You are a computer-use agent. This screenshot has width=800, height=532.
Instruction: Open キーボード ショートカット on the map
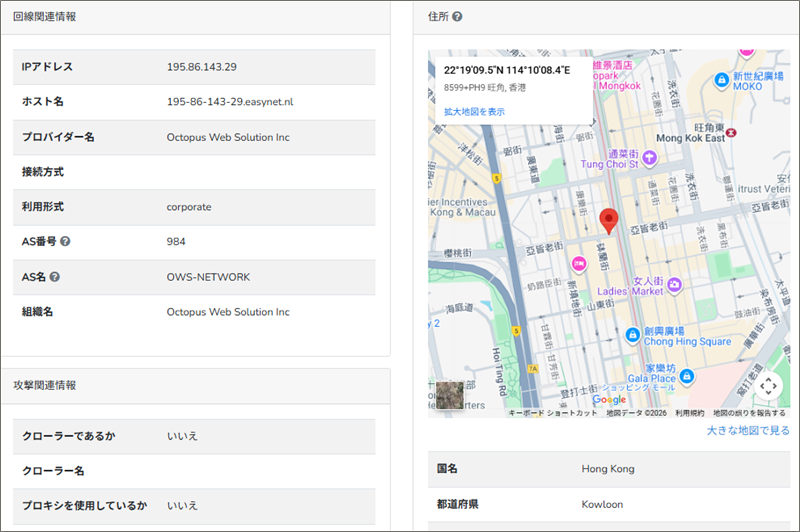(552, 413)
